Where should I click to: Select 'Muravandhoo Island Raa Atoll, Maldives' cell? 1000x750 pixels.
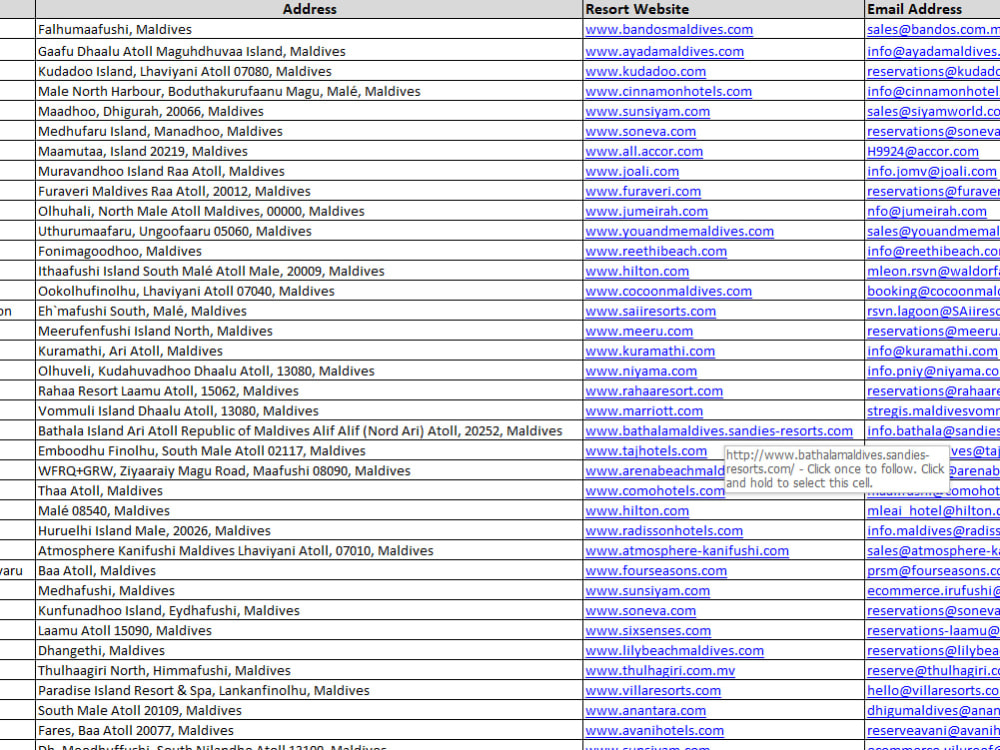[x=309, y=171]
